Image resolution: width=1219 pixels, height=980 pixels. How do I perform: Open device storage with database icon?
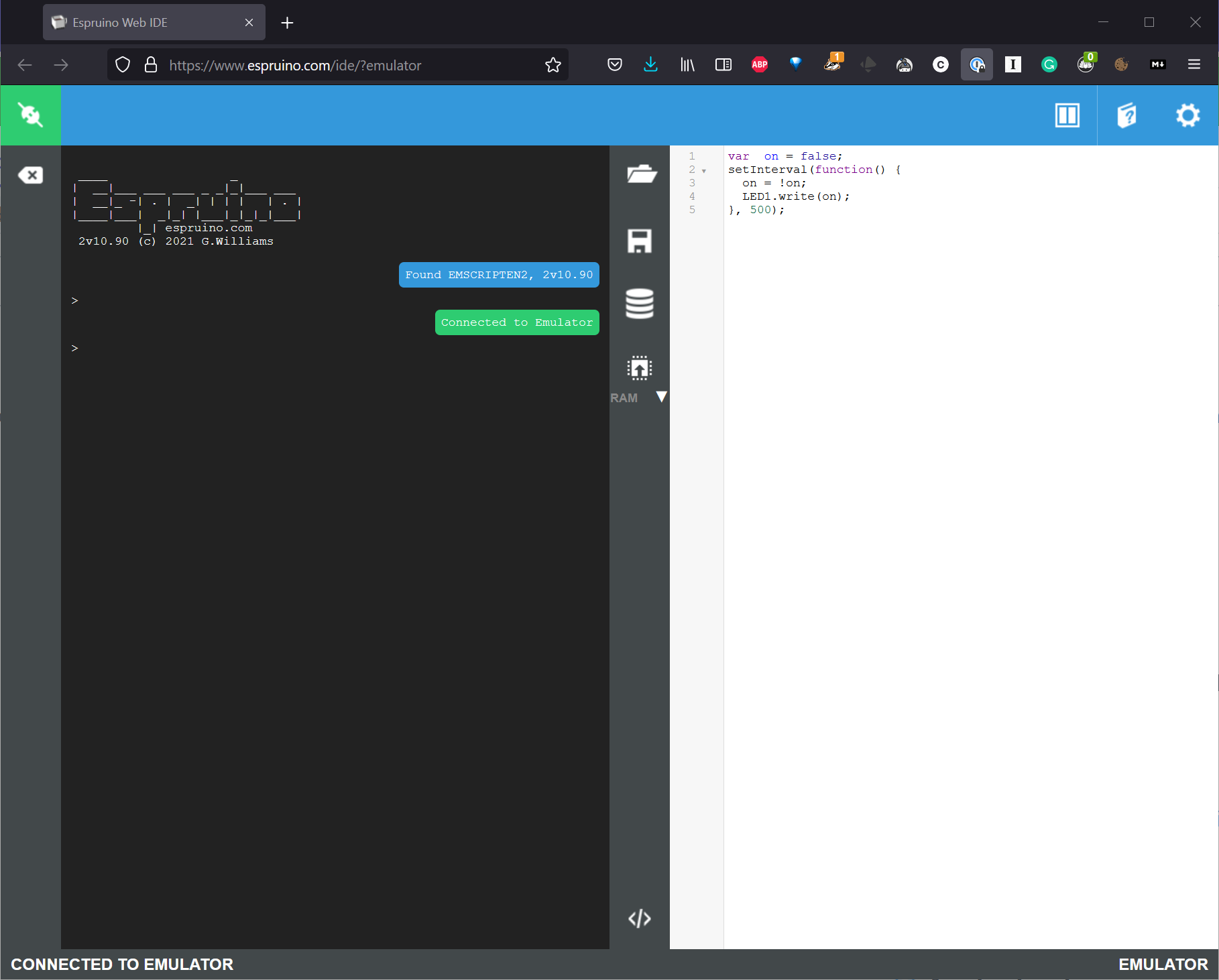[639, 304]
